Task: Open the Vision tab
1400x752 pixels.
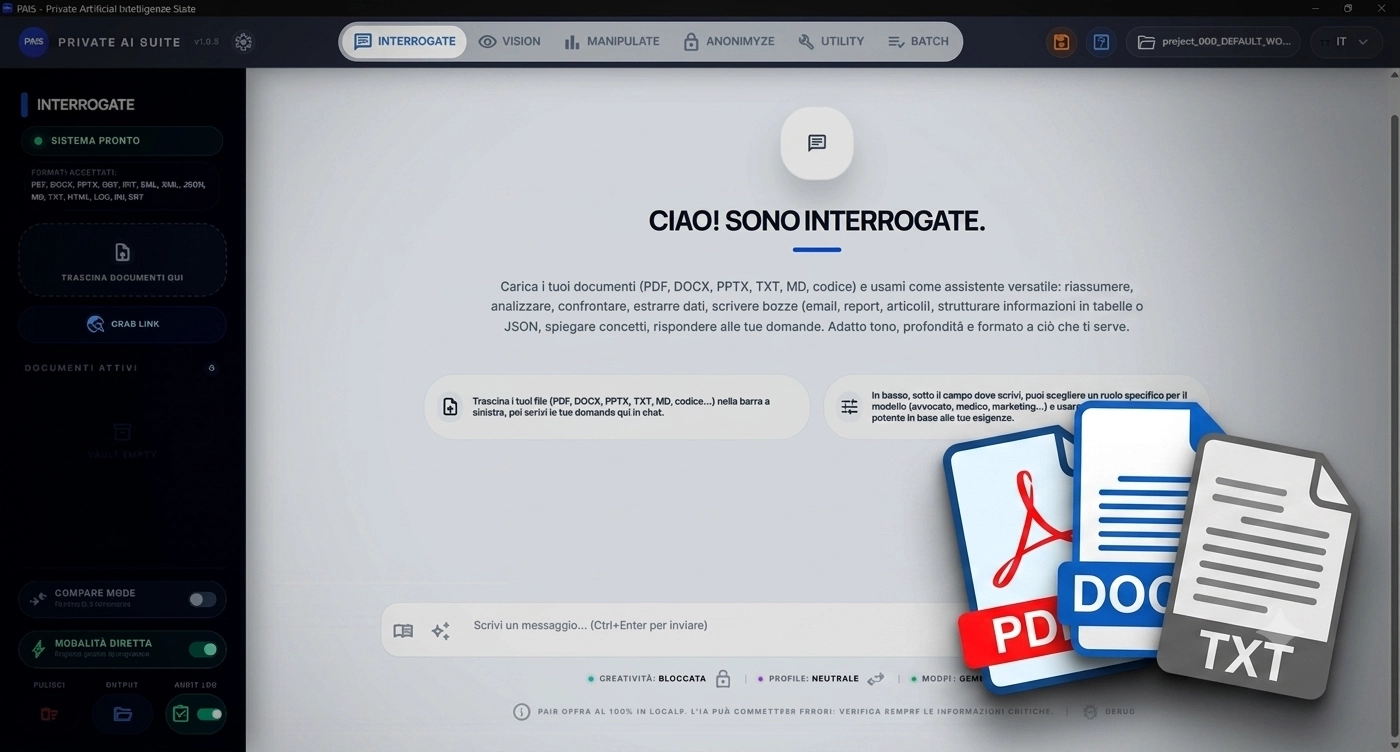Action: [x=509, y=42]
